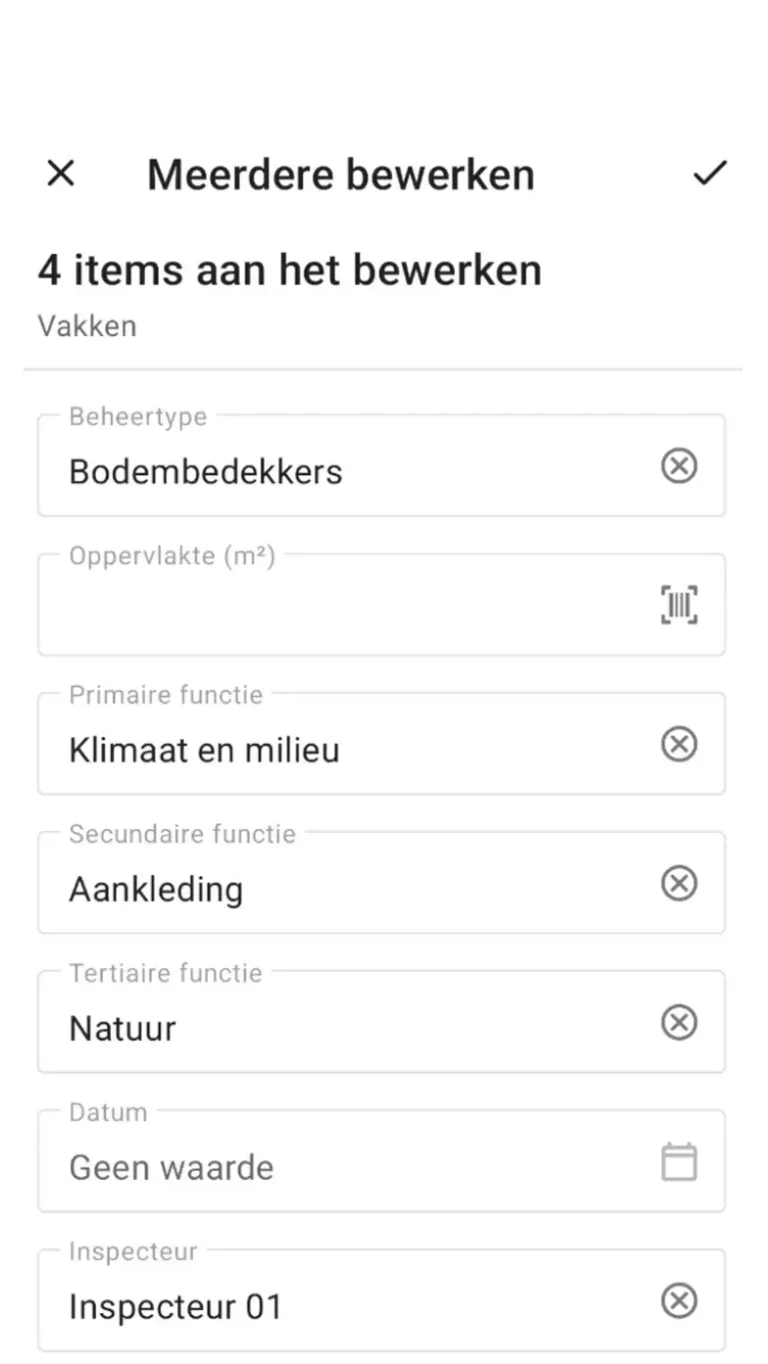Tap the 'Meerdere bewerken' page title
The height and width of the screenshot is (1364, 768).
(x=340, y=174)
